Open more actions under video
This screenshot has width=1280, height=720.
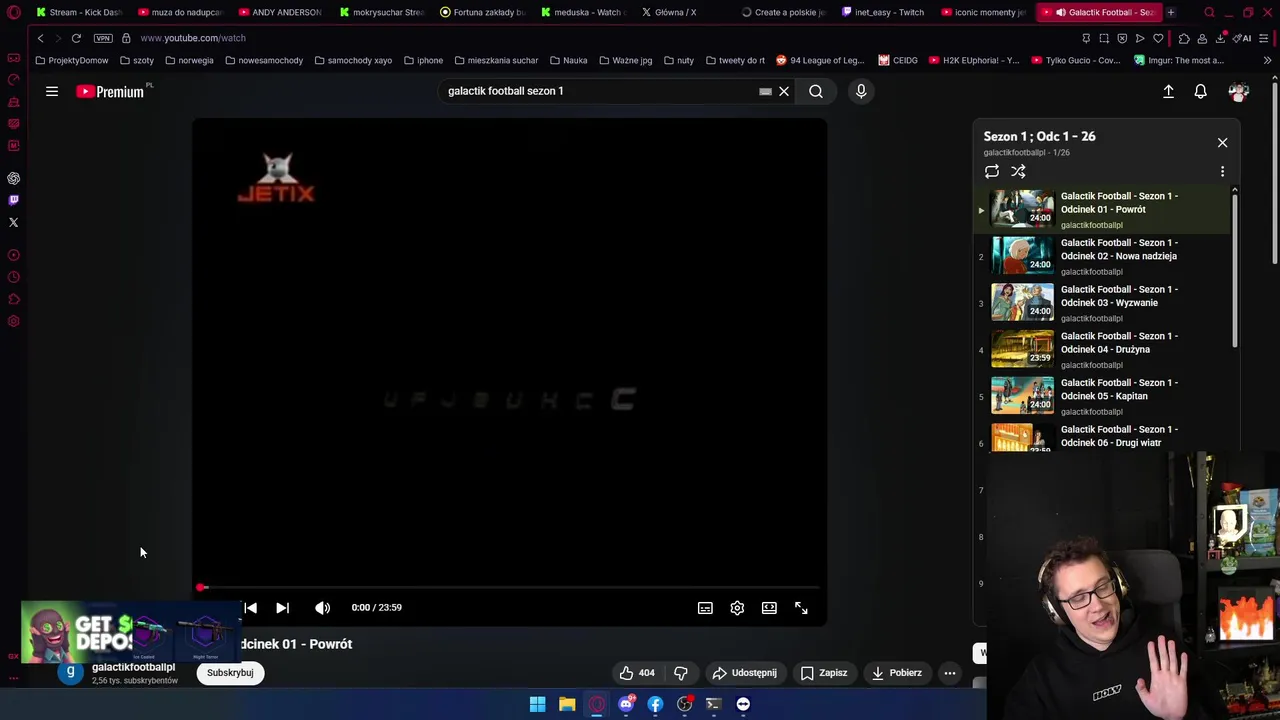pos(950,673)
